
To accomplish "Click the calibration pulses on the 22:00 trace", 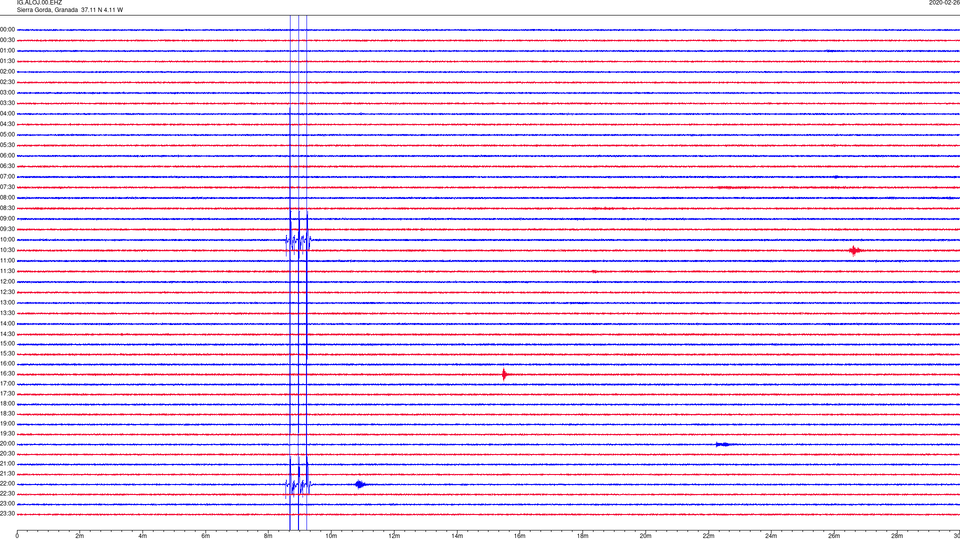I will tap(298, 484).
